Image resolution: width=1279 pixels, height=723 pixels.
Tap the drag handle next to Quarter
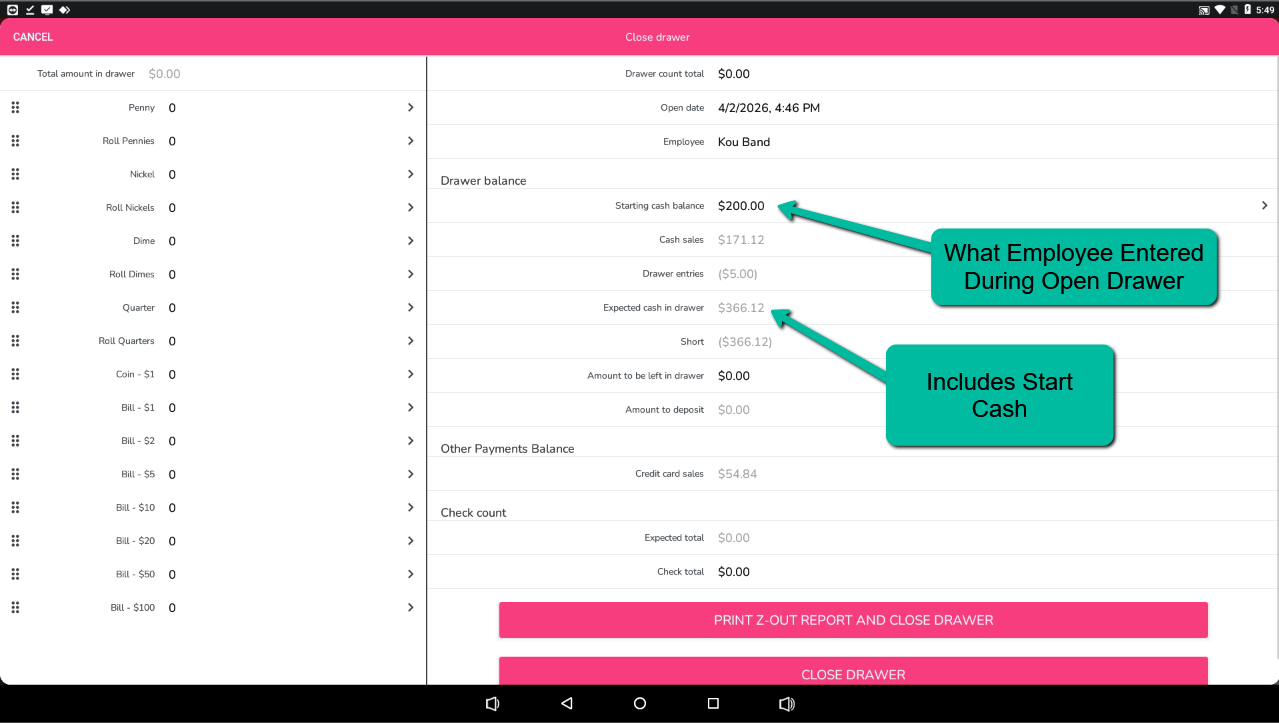[x=15, y=308]
